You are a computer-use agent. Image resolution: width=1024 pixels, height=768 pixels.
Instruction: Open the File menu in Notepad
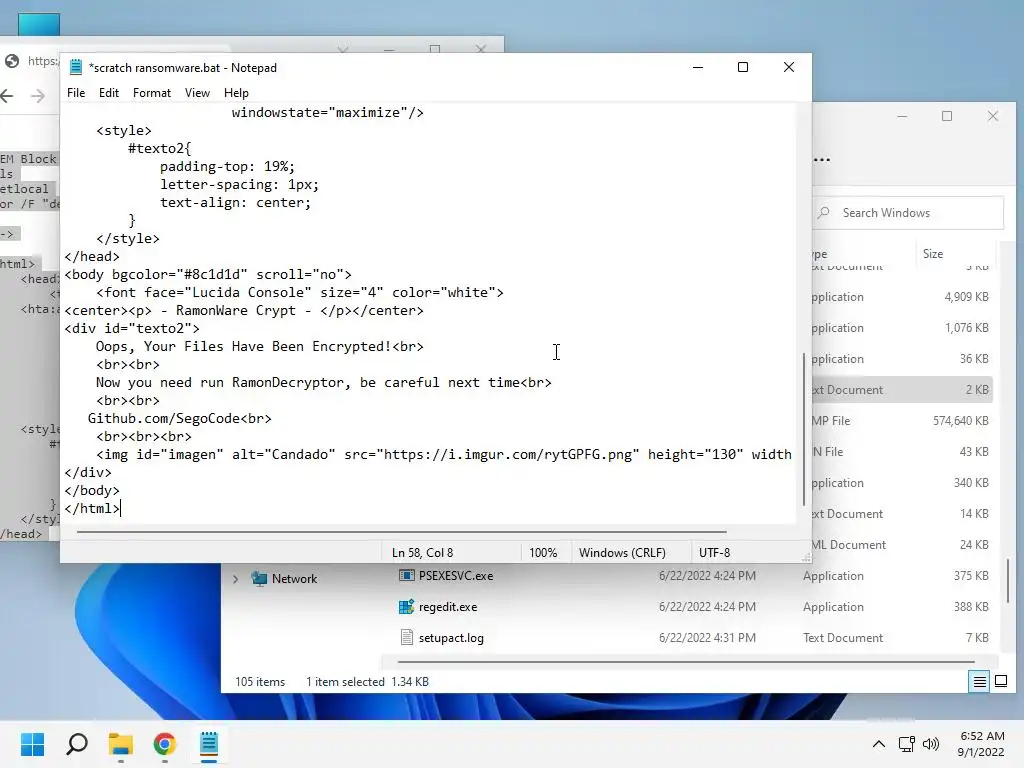click(76, 93)
